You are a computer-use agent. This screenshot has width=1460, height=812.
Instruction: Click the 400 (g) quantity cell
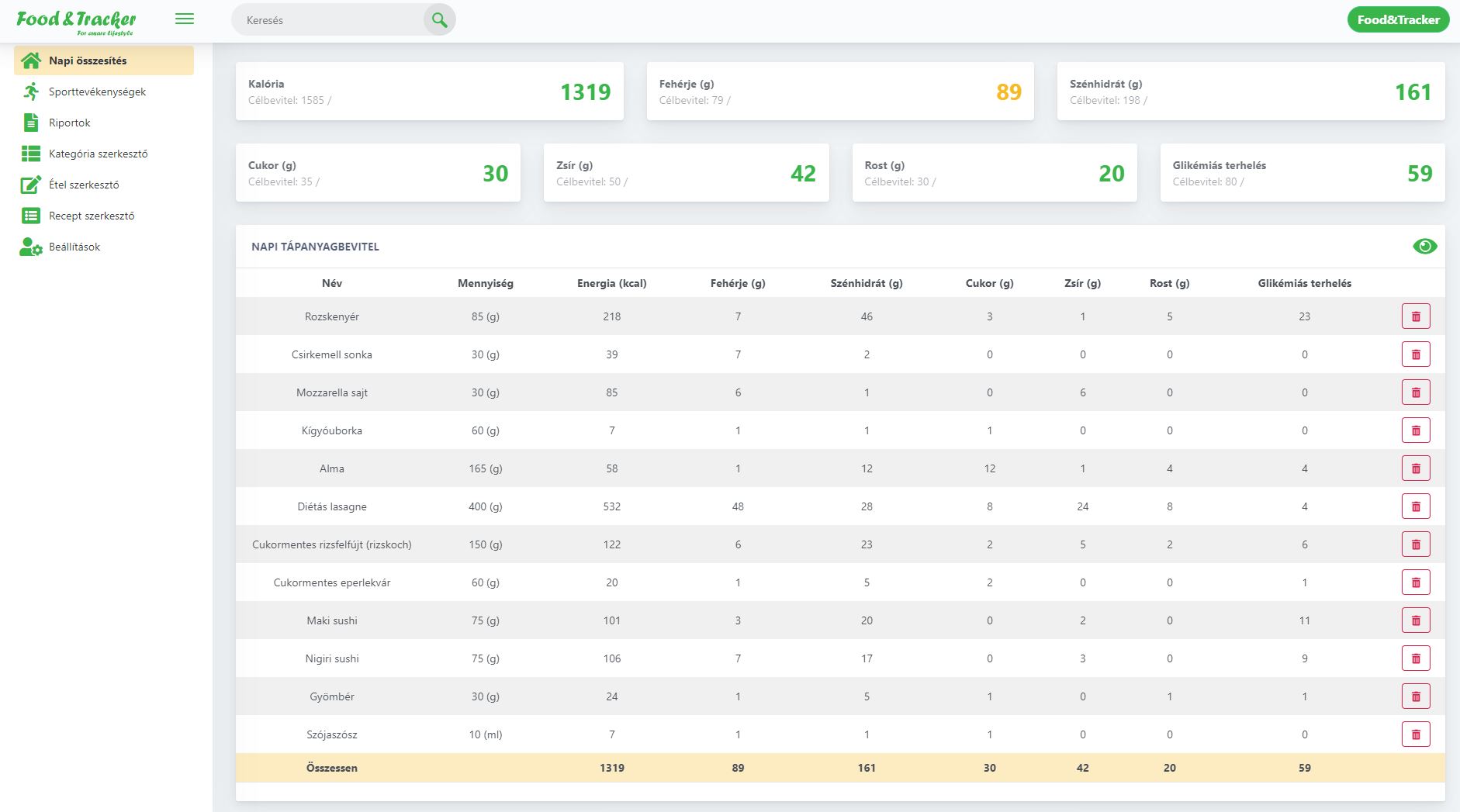[486, 506]
